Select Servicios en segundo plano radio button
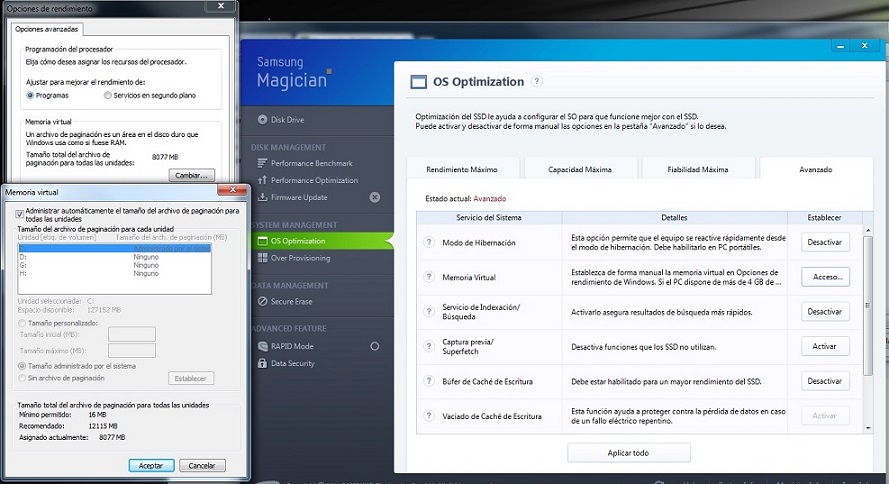Screen dimensions: 889x484 (x=108, y=95)
